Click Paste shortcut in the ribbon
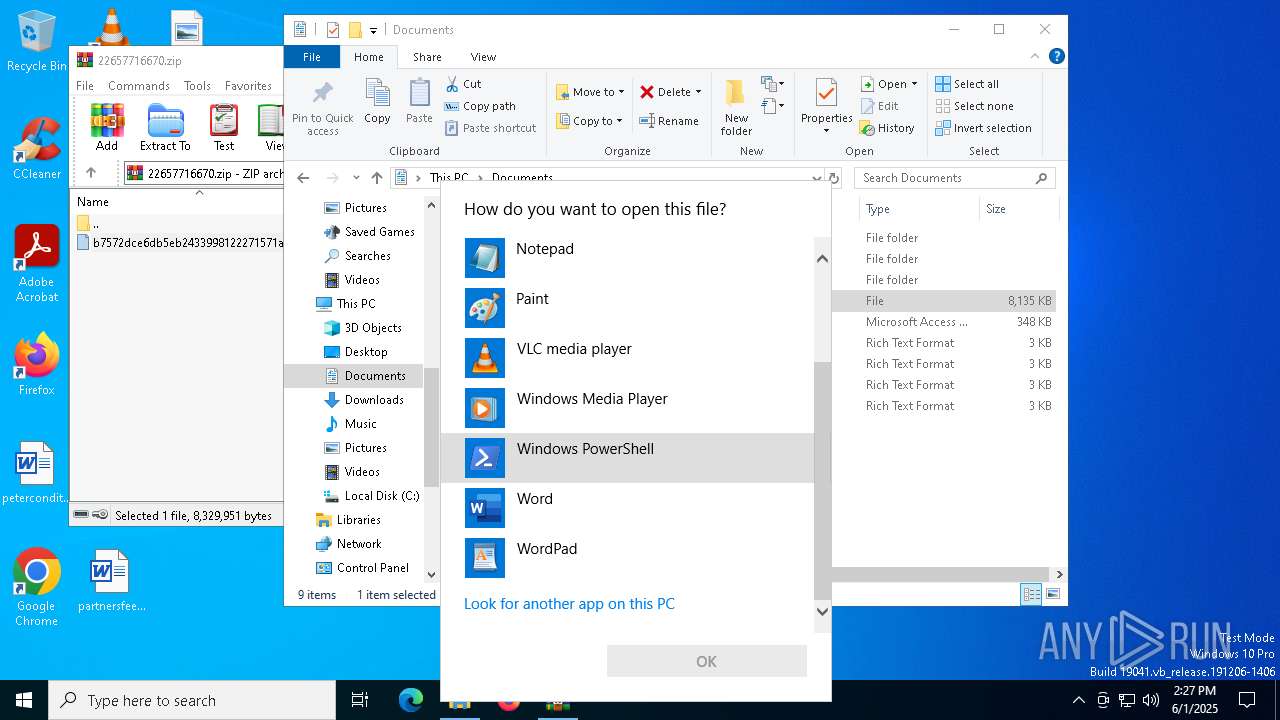1280x720 pixels. point(491,128)
